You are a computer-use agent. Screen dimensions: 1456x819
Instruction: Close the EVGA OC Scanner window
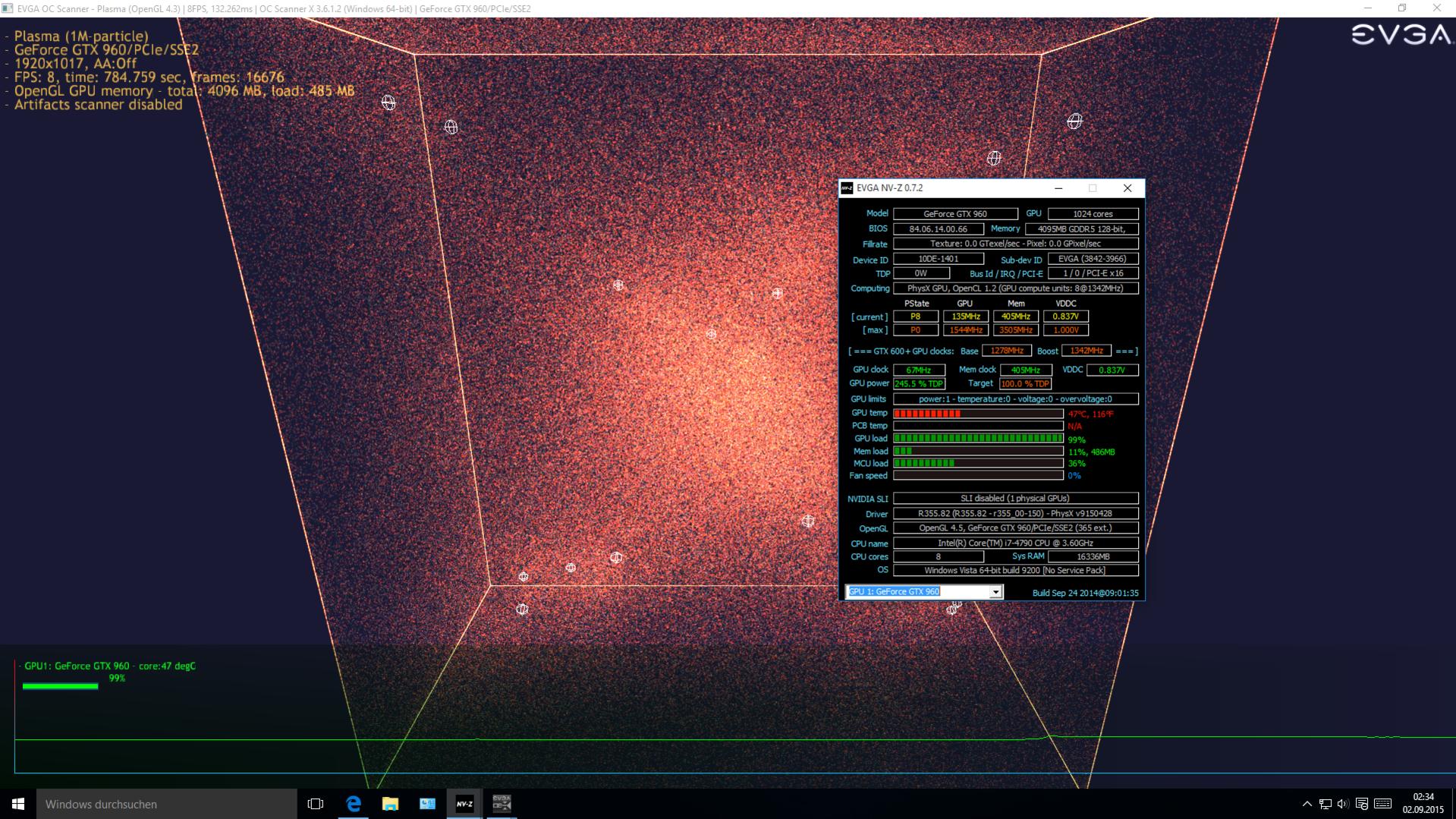click(x=1437, y=8)
